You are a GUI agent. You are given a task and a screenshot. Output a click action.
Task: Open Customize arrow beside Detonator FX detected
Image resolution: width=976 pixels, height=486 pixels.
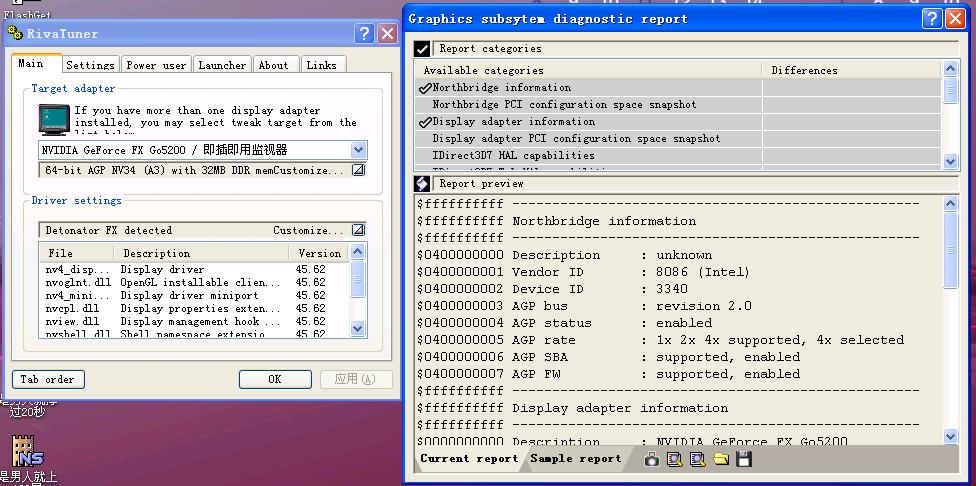click(358, 230)
